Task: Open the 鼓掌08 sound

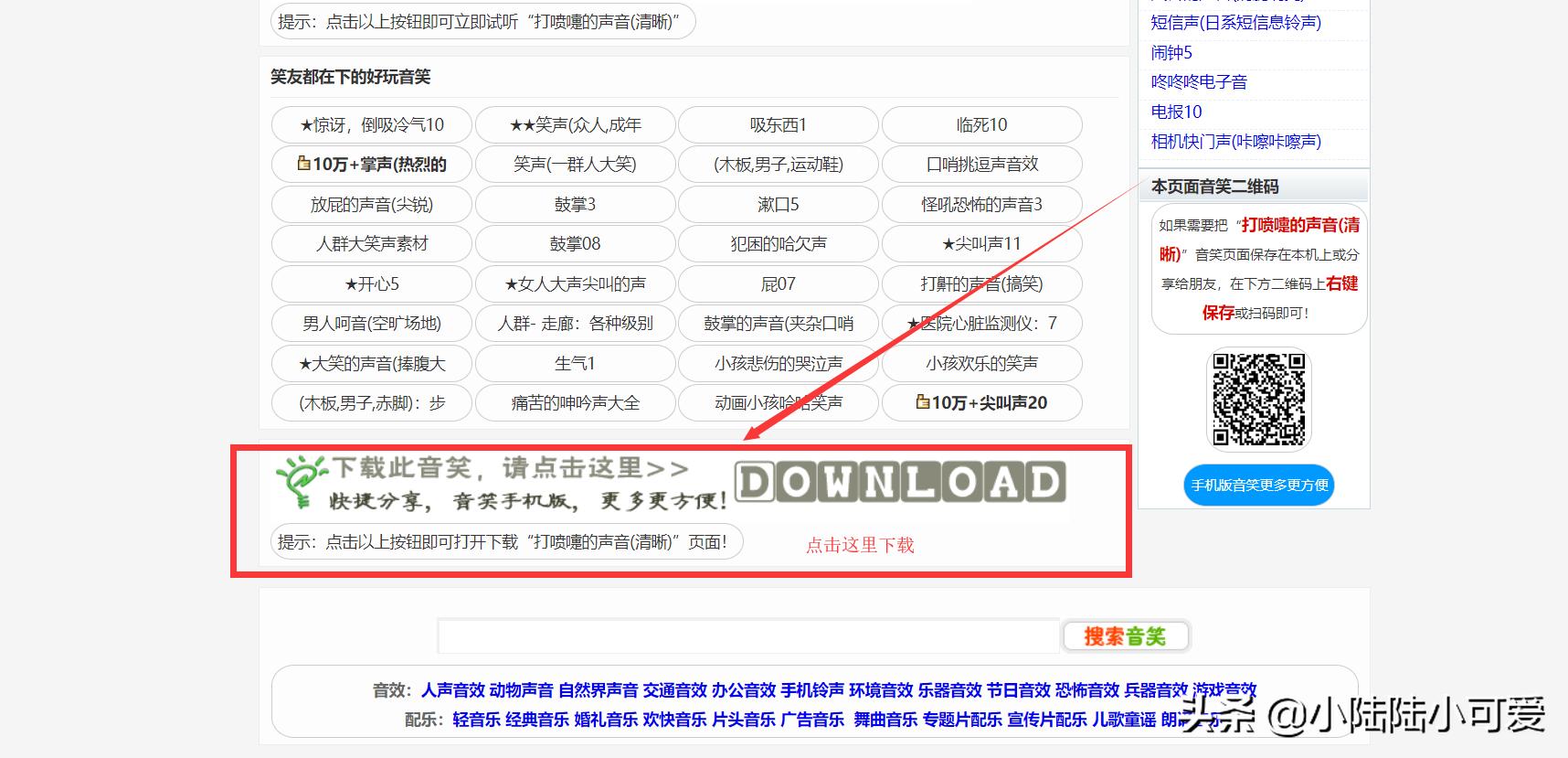Action: [576, 244]
